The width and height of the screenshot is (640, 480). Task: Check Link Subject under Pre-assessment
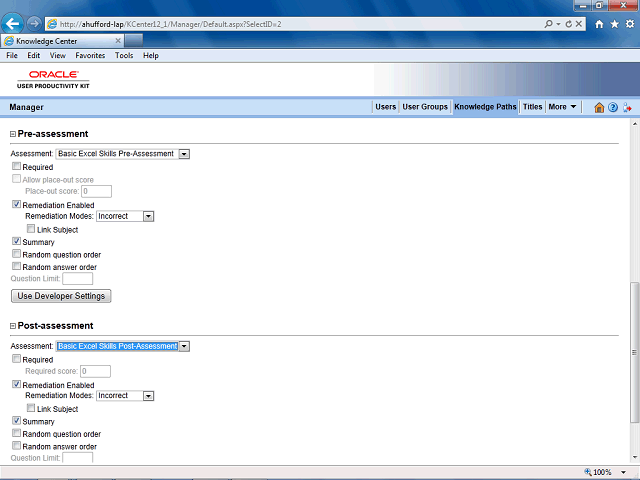point(31,229)
